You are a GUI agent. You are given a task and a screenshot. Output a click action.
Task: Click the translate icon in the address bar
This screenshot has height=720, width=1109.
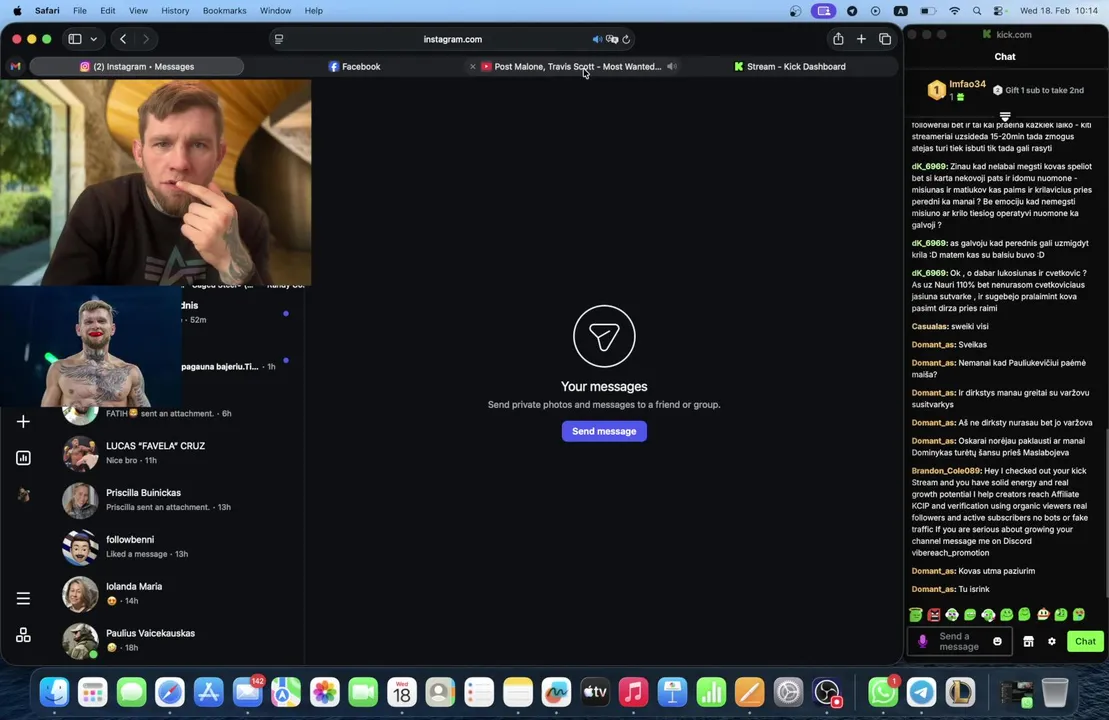[x=612, y=39]
